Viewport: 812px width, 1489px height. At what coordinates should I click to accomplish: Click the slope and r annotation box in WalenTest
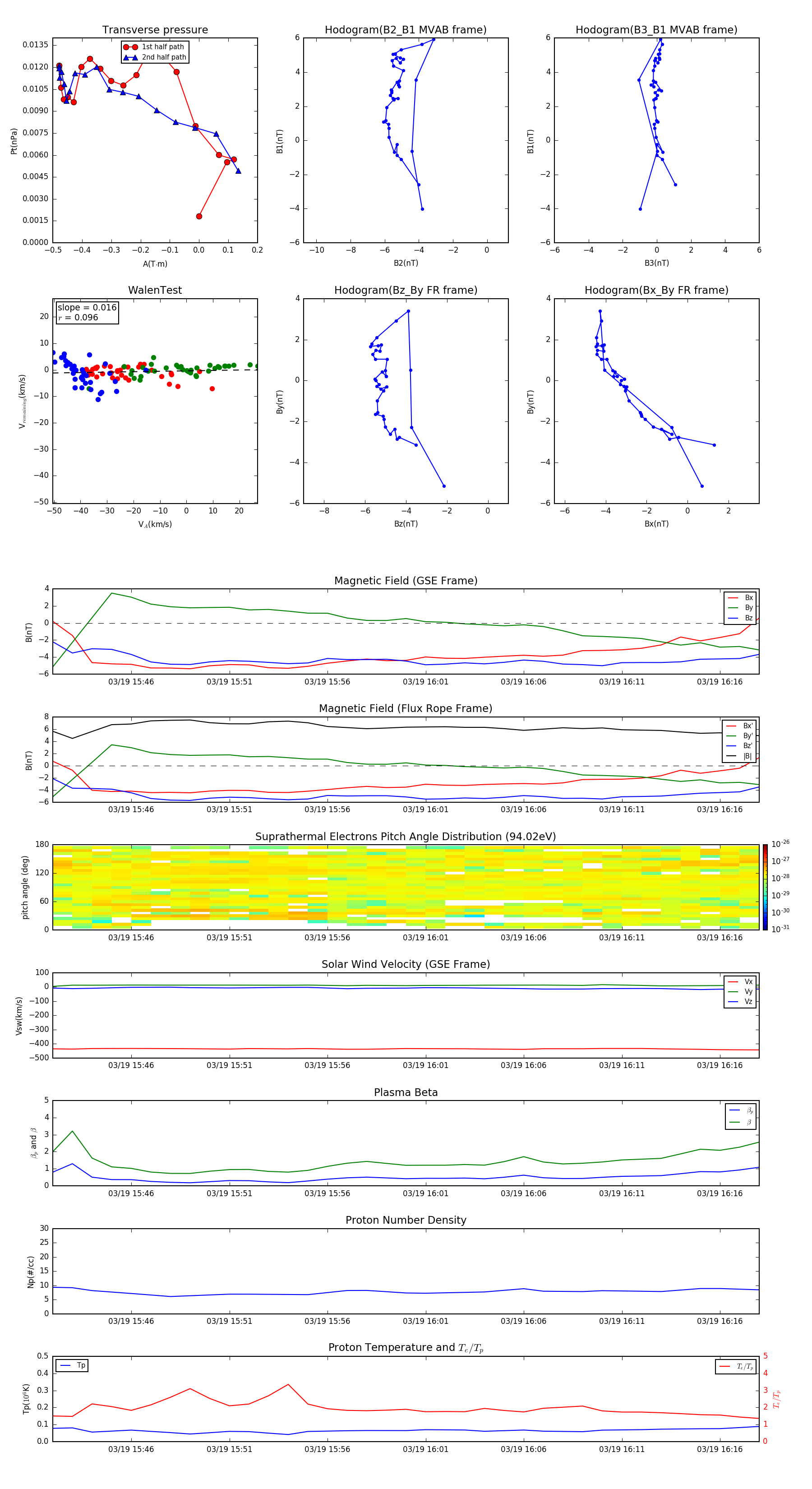tap(87, 312)
